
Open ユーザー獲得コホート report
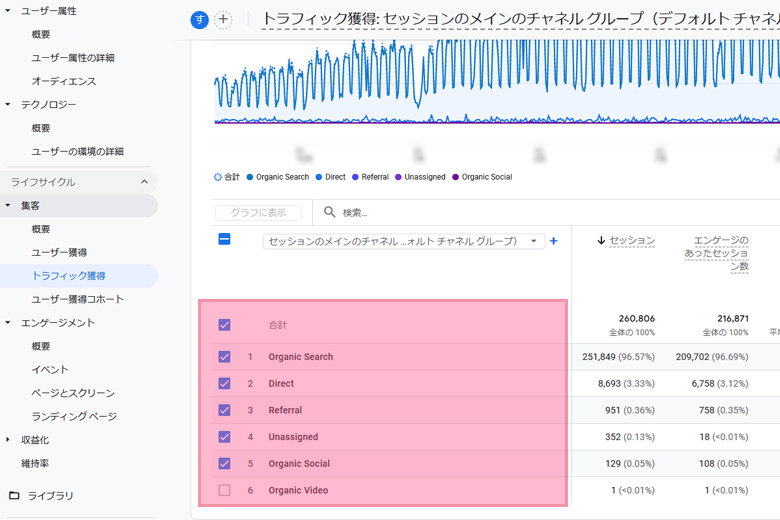(x=78, y=299)
